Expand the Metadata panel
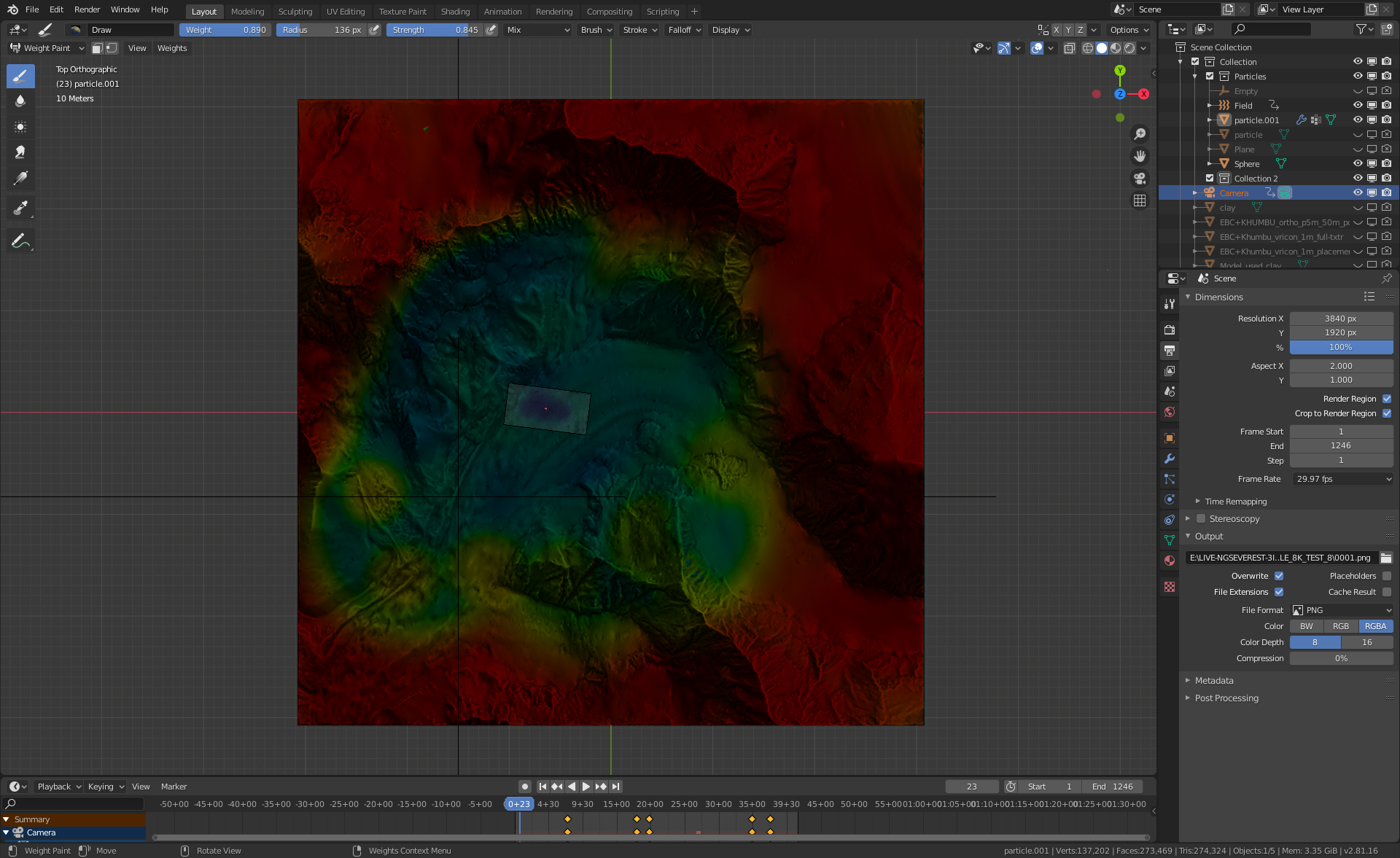This screenshot has width=1400, height=858. pyautogui.click(x=1214, y=681)
